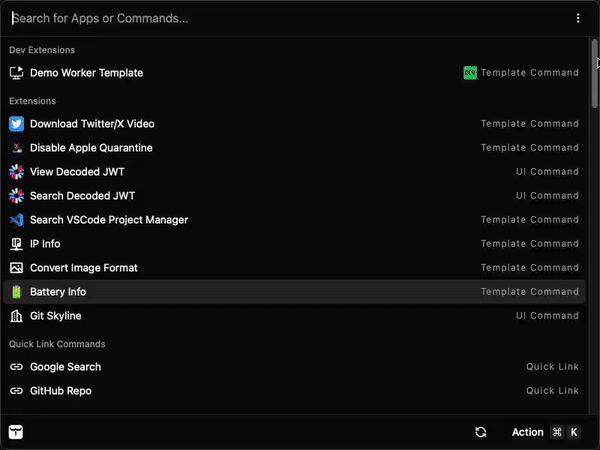Viewport: 600px width, 450px height.
Task: Click the app logo in the footer
Action: click(x=16, y=432)
